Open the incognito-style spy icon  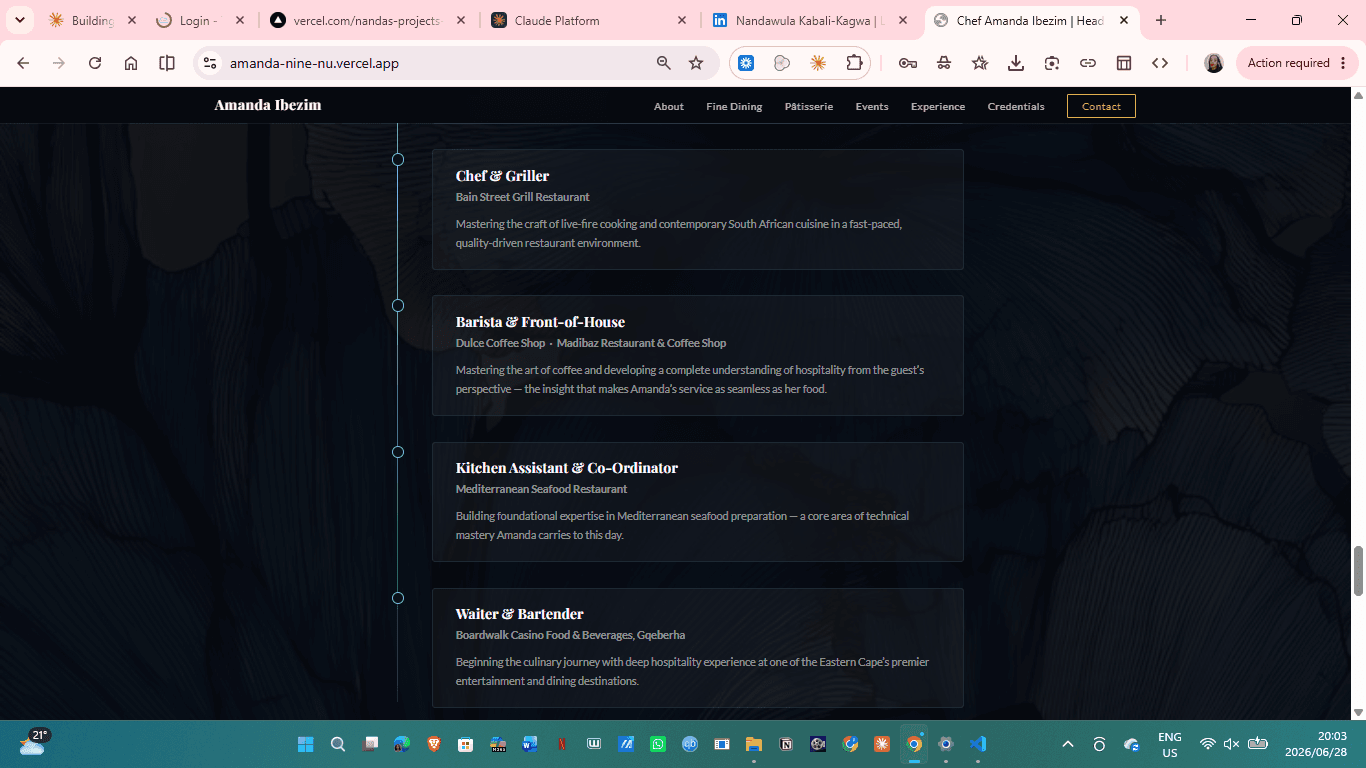pyautogui.click(x=944, y=63)
